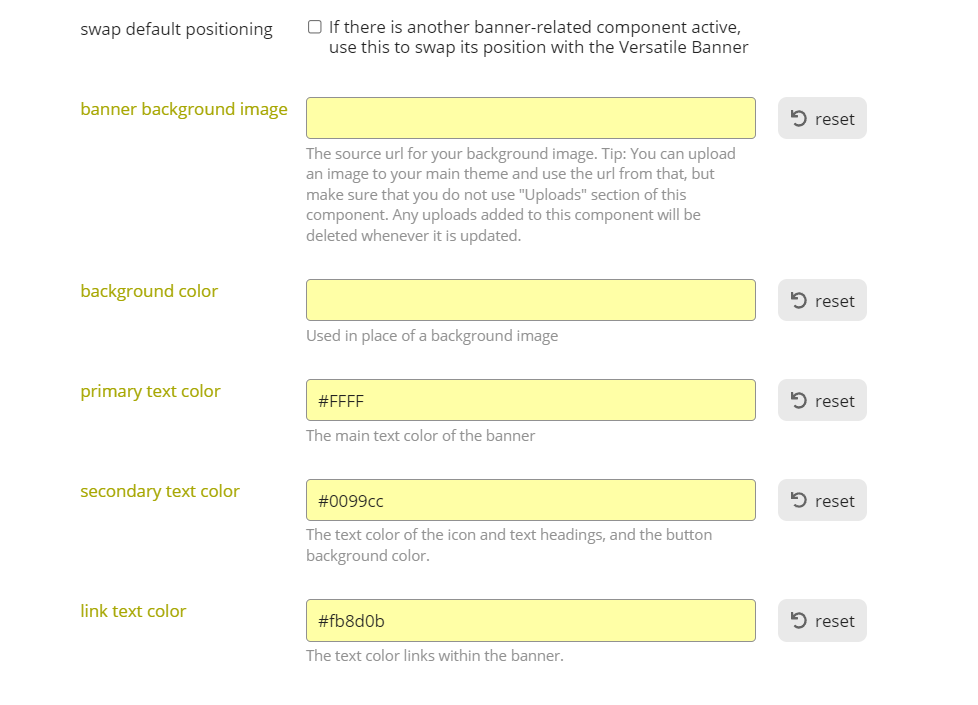The image size is (978, 705).
Task: Click "The main text color of the banner" hint
Action: click(420, 436)
